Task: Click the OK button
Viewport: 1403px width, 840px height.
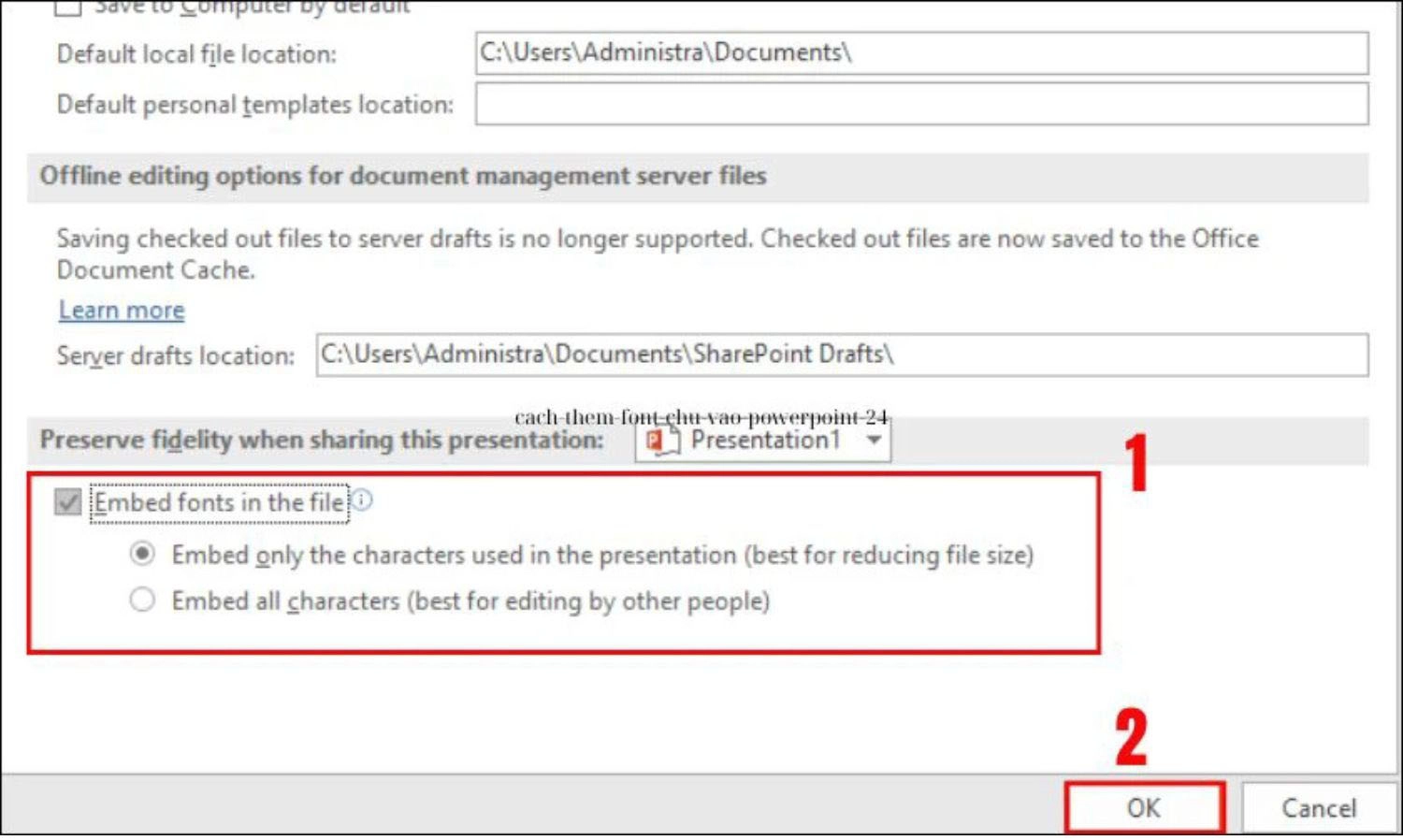Action: pos(1144,807)
